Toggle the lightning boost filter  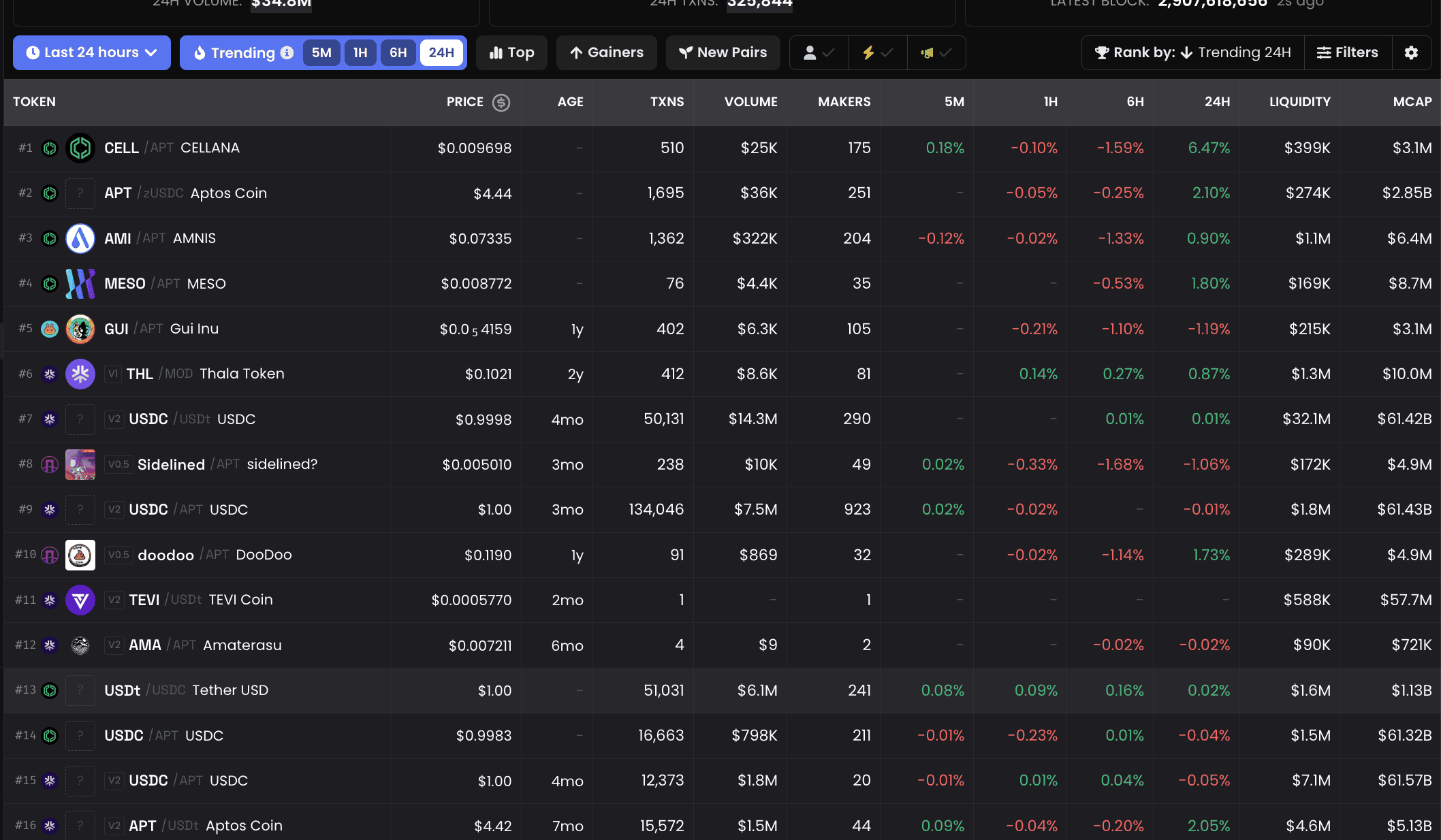[x=878, y=52]
